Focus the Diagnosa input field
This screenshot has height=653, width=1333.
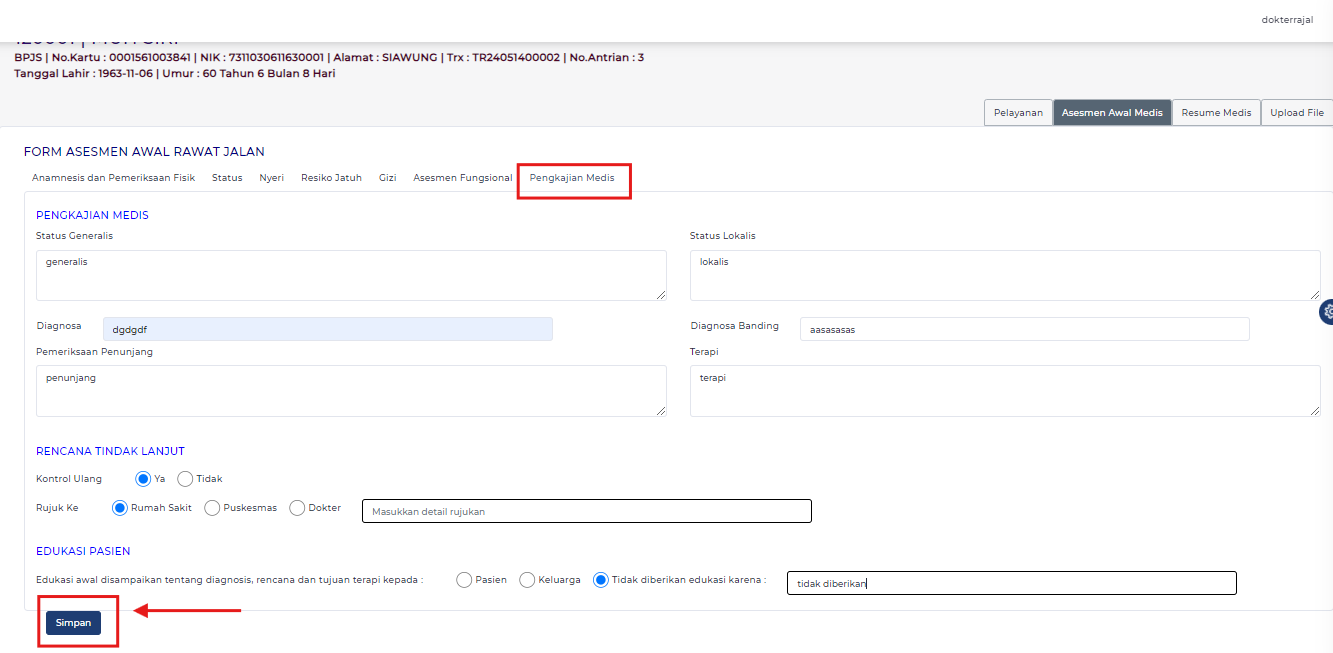pyautogui.click(x=327, y=329)
